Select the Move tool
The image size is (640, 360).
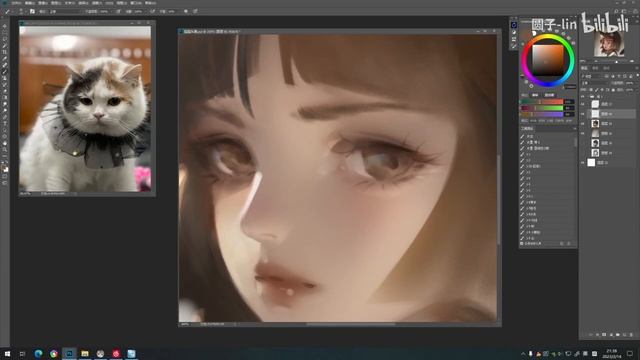click(5, 26)
